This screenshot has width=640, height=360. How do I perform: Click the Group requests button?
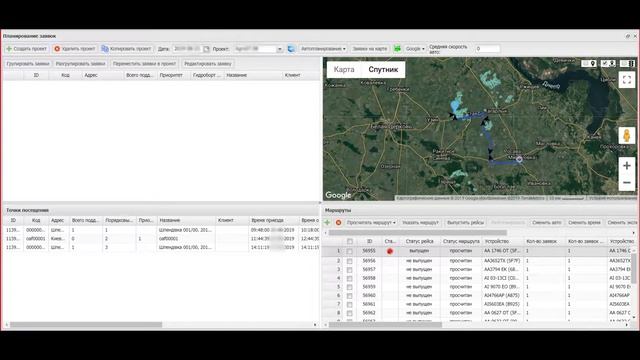28,64
